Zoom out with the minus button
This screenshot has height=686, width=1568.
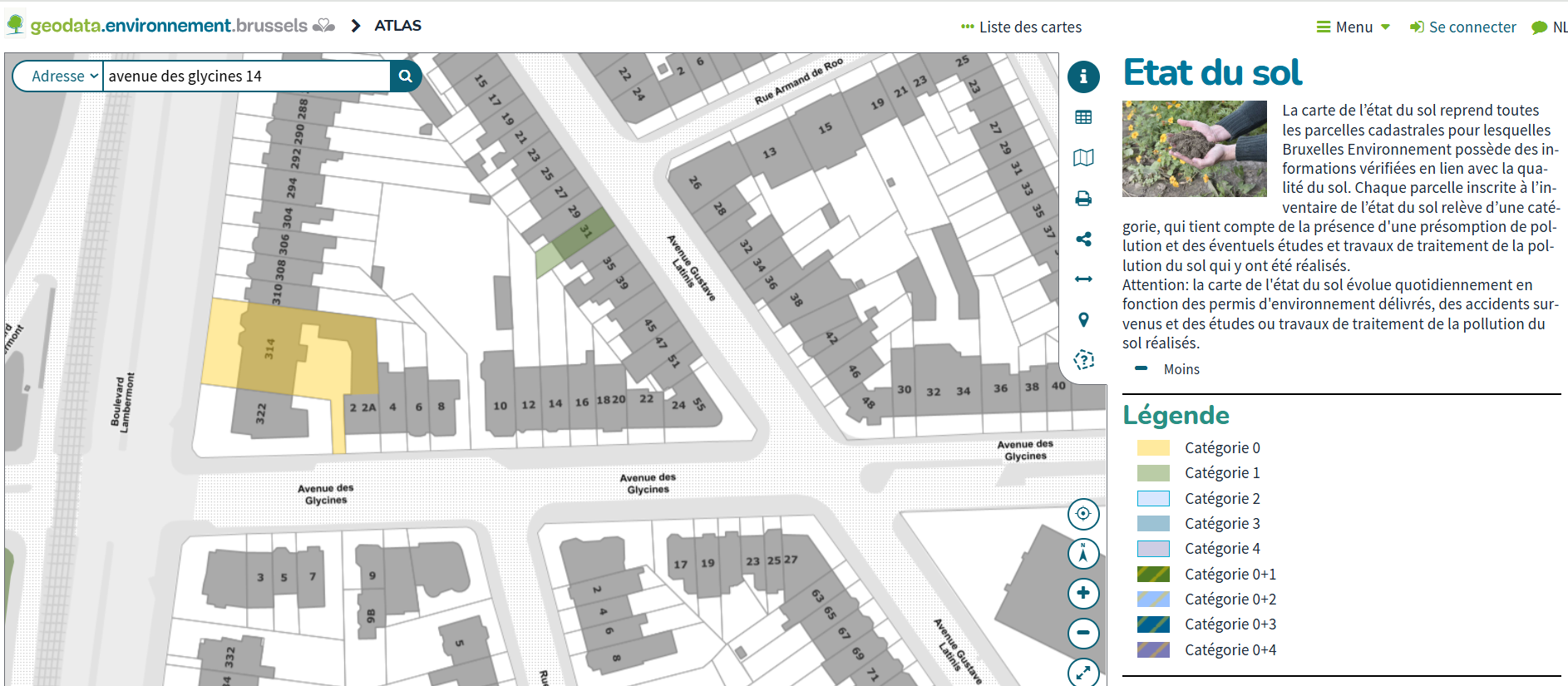[x=1083, y=634]
